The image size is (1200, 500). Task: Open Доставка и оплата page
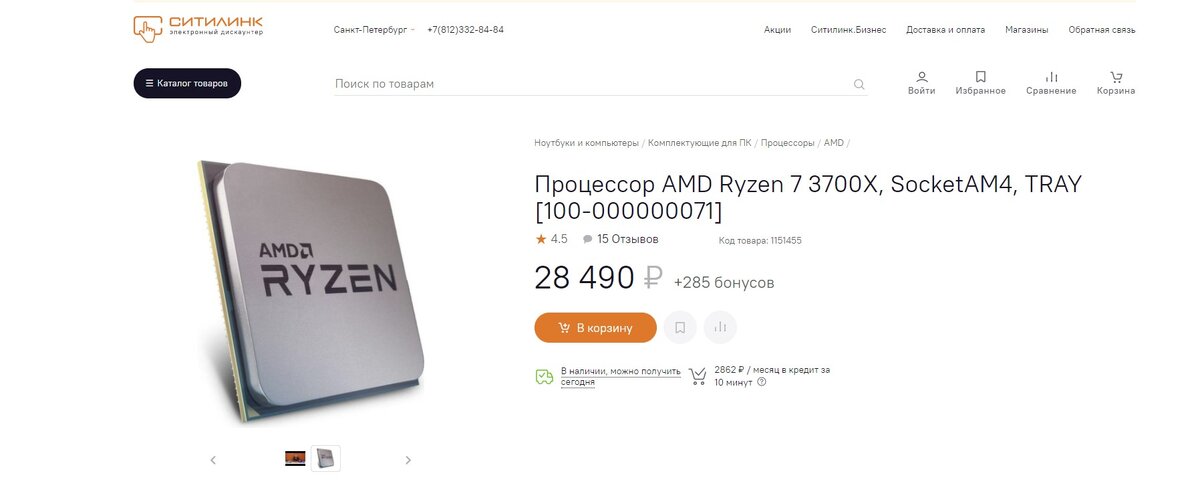click(945, 30)
